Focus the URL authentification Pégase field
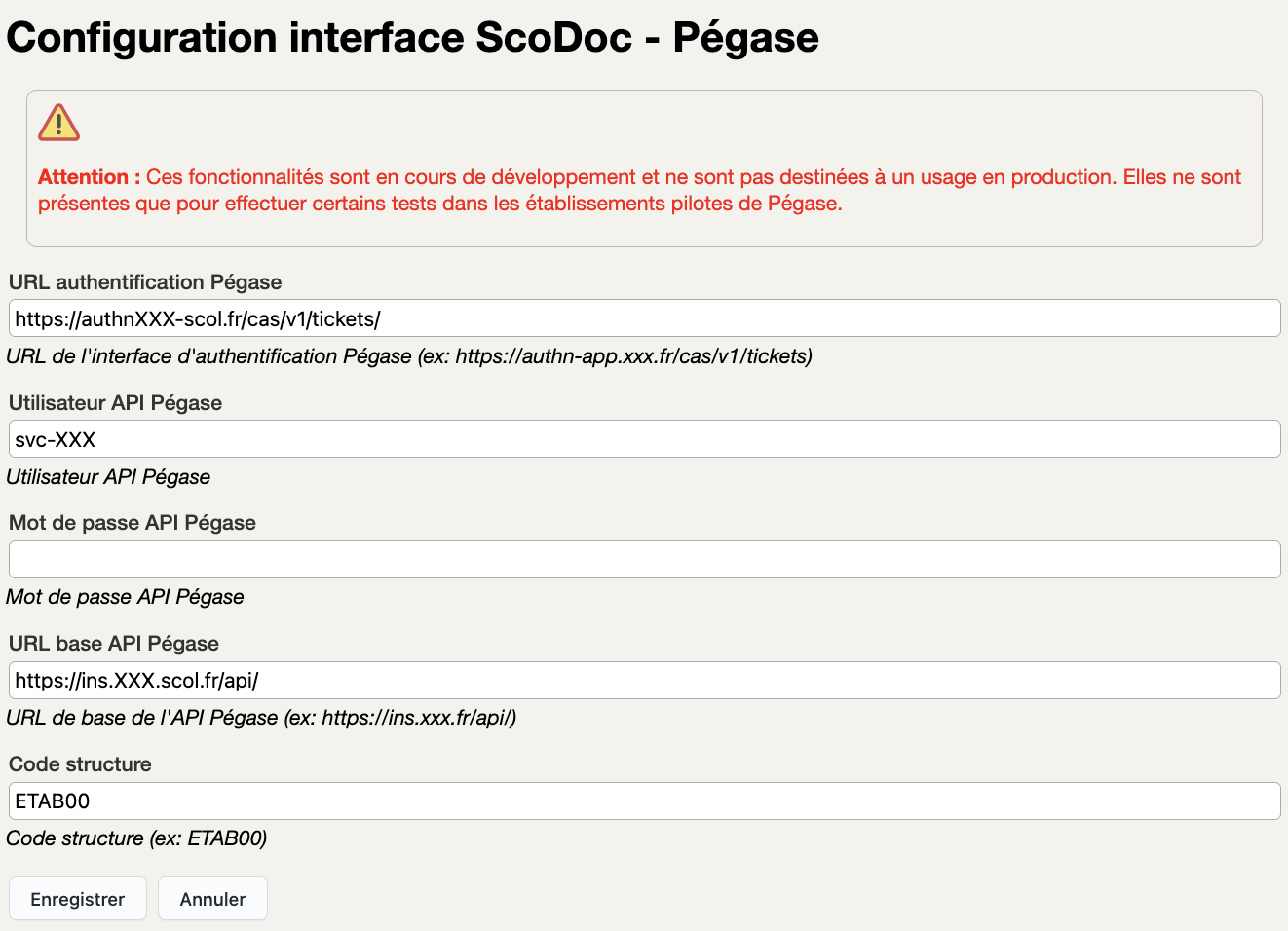The height and width of the screenshot is (931, 1288). [x=644, y=318]
